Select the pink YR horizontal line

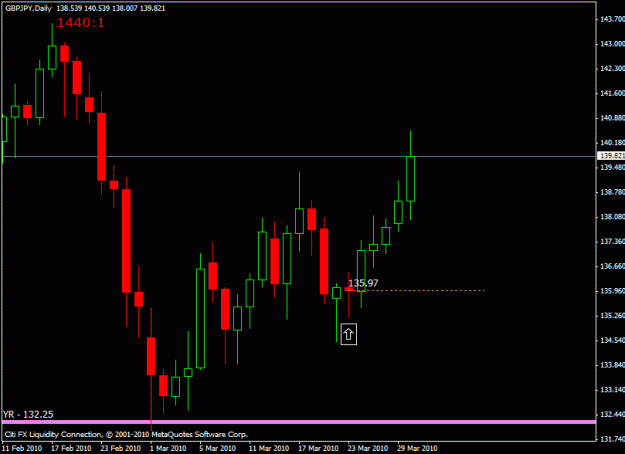pos(299,422)
